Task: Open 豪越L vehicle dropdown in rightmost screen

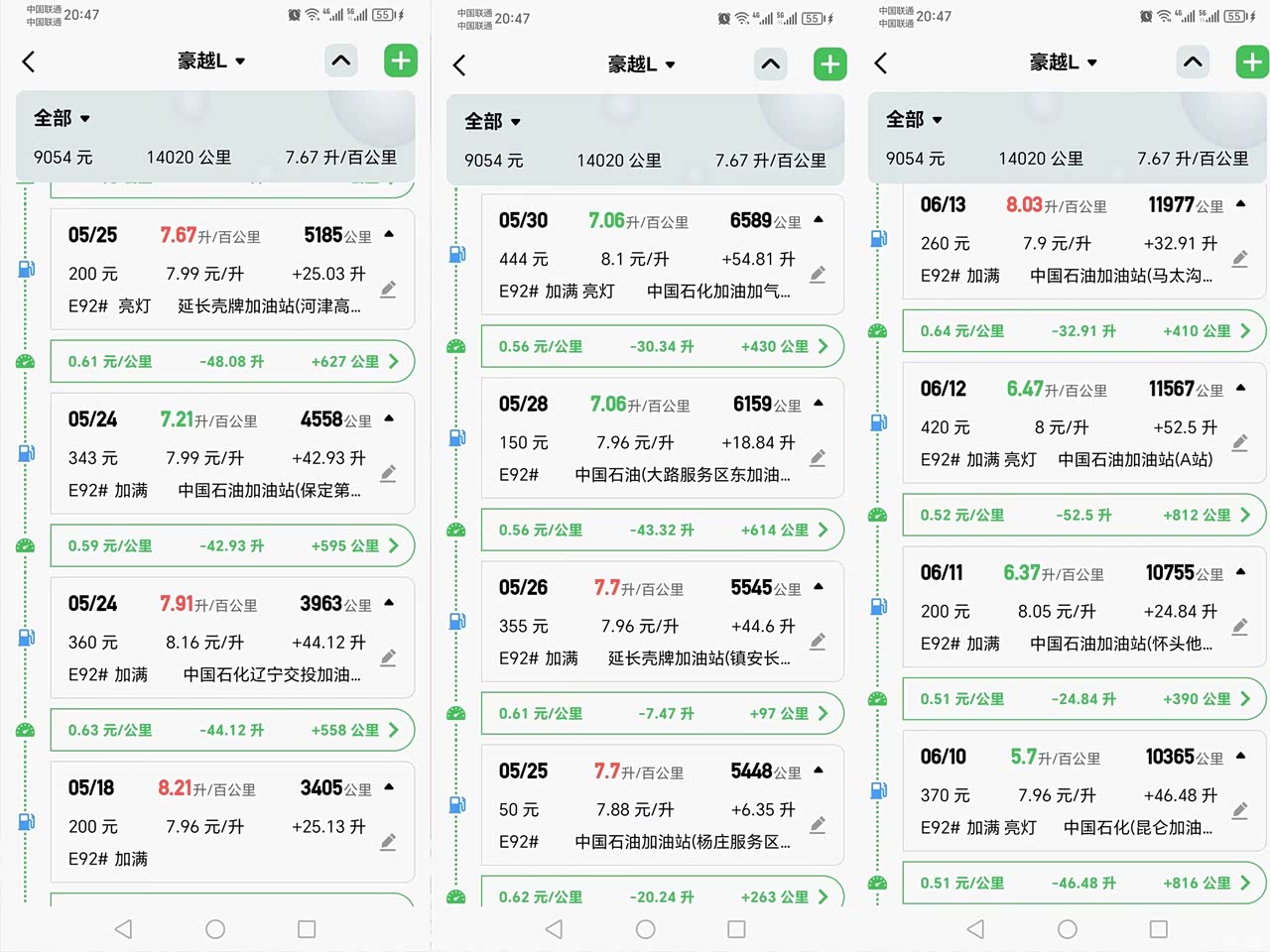Action: [1063, 62]
